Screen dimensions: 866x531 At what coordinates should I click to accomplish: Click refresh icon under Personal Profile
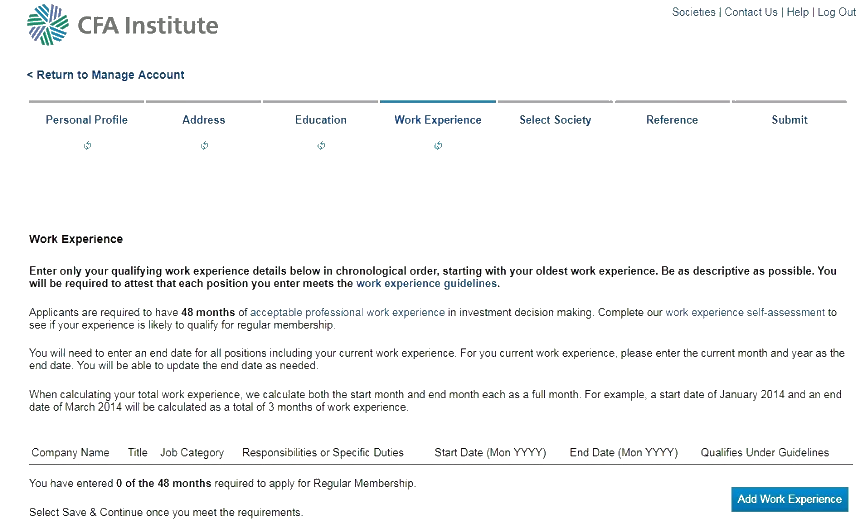87,146
